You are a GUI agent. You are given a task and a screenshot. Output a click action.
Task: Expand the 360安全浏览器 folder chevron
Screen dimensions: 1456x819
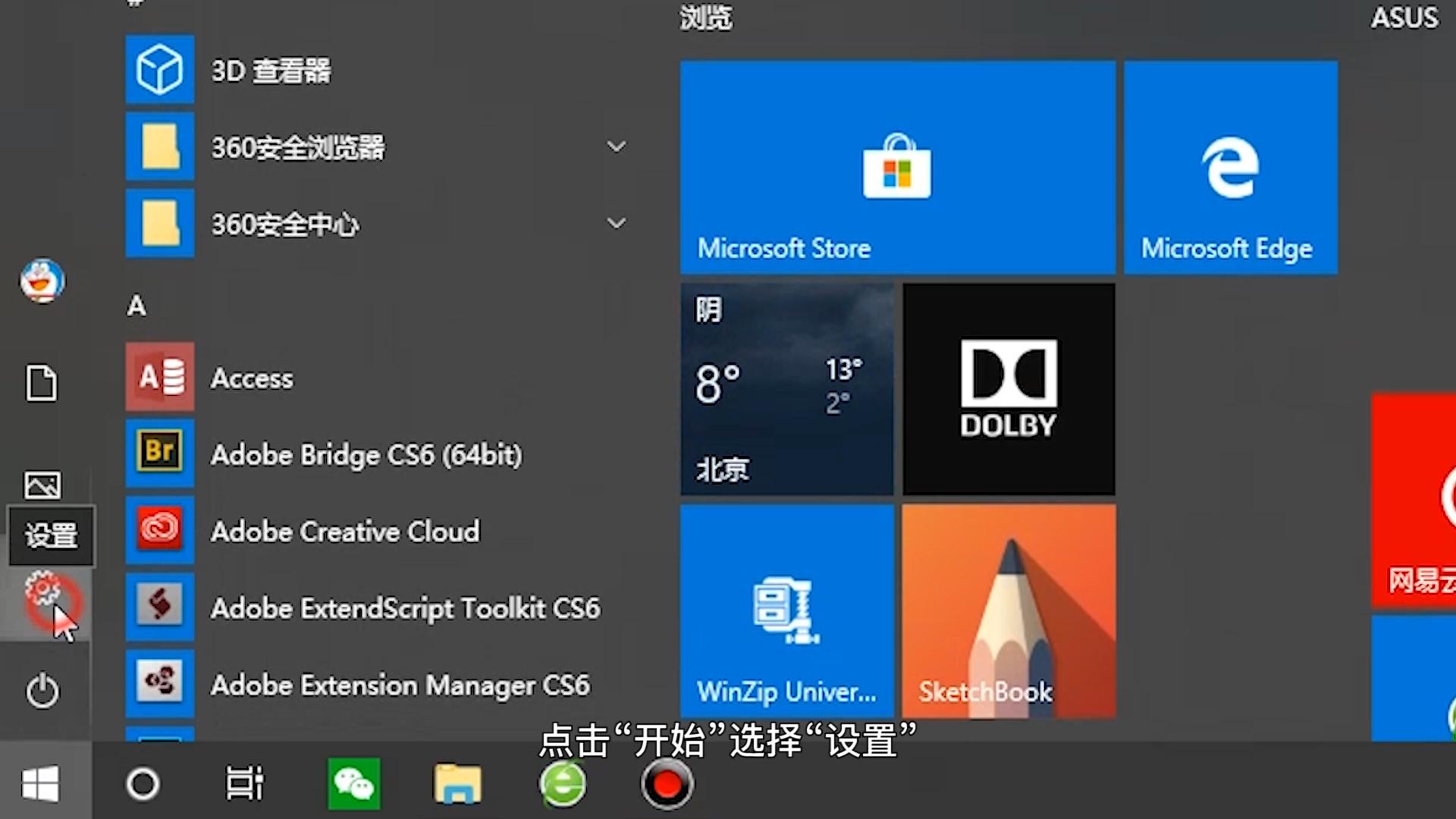click(x=617, y=146)
